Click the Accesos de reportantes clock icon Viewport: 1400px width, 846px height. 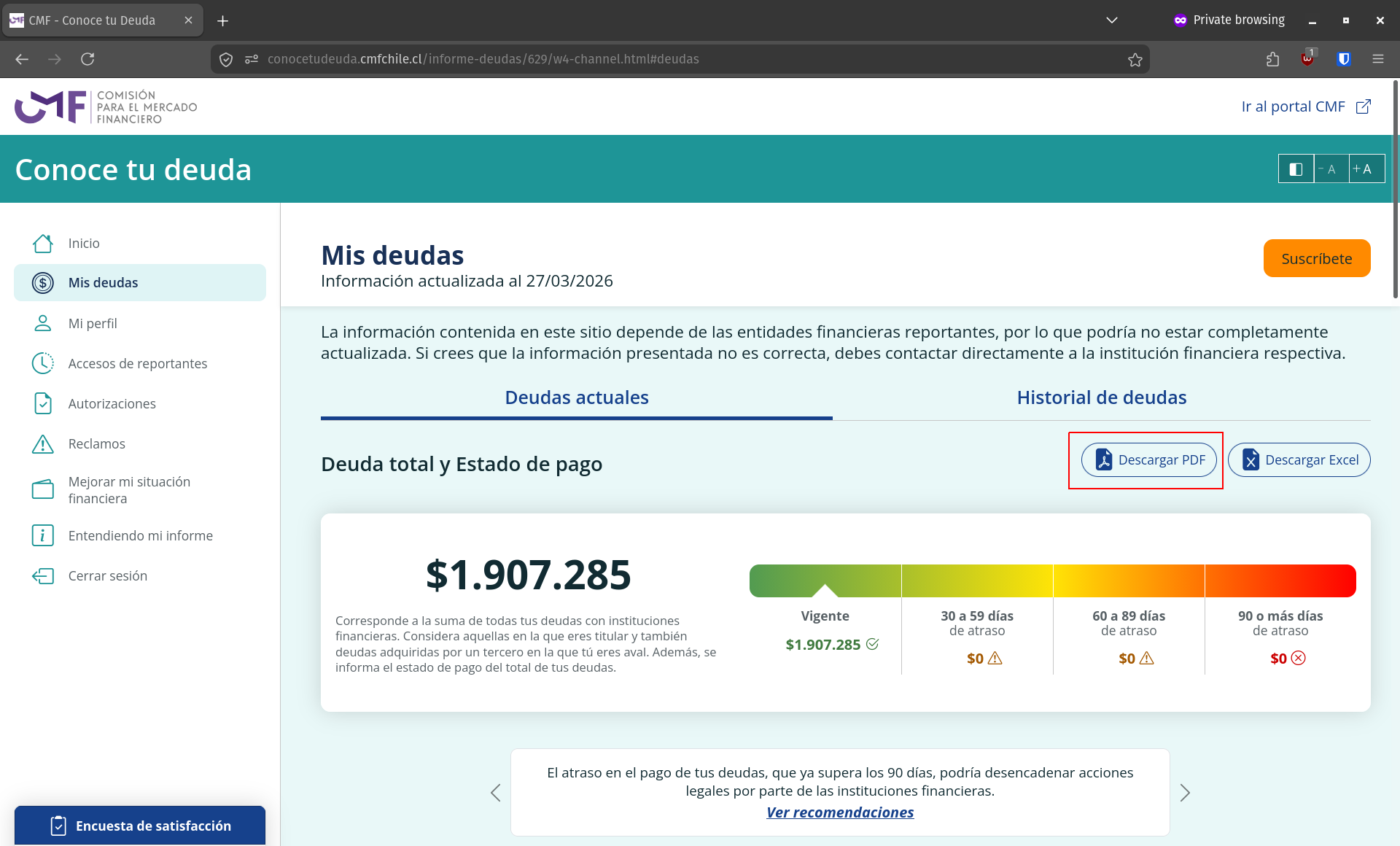(x=43, y=363)
